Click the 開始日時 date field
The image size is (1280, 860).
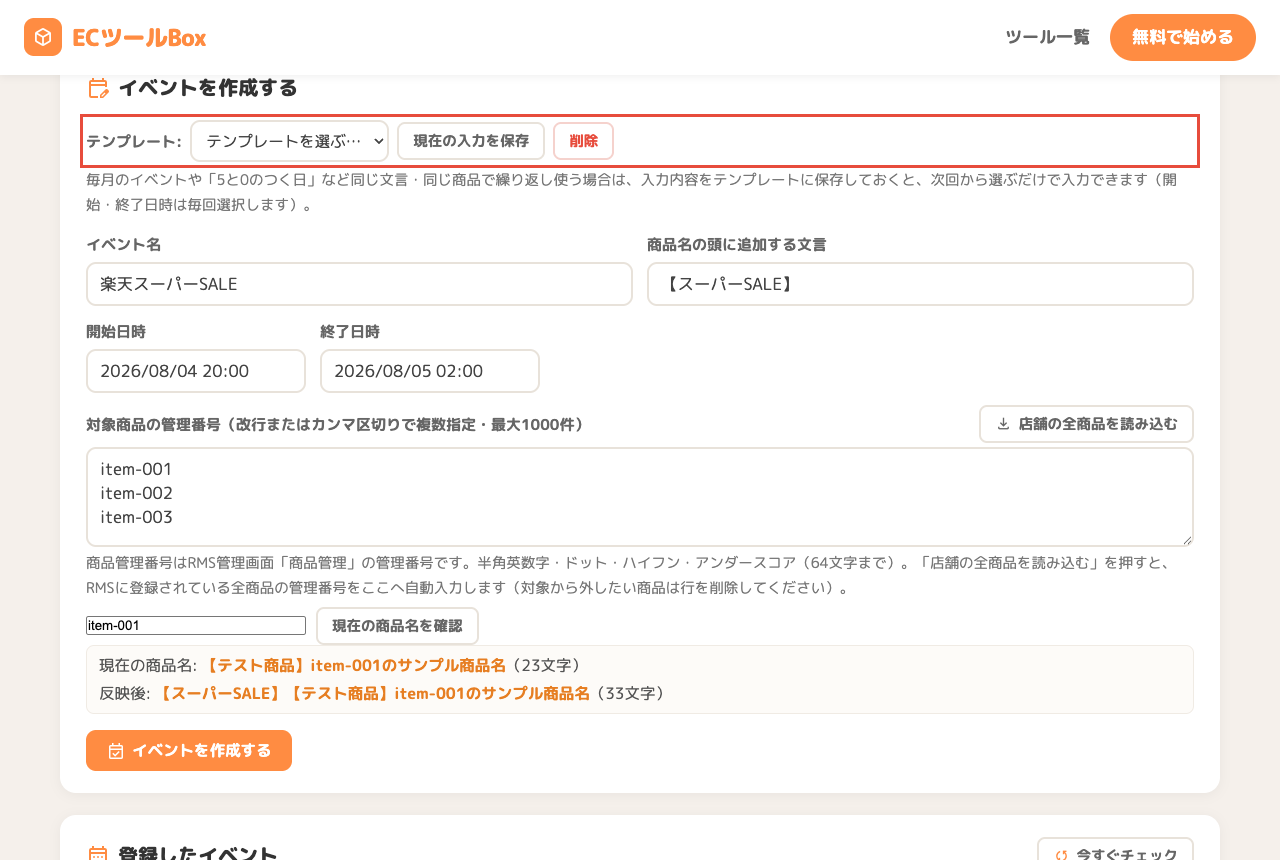(196, 371)
